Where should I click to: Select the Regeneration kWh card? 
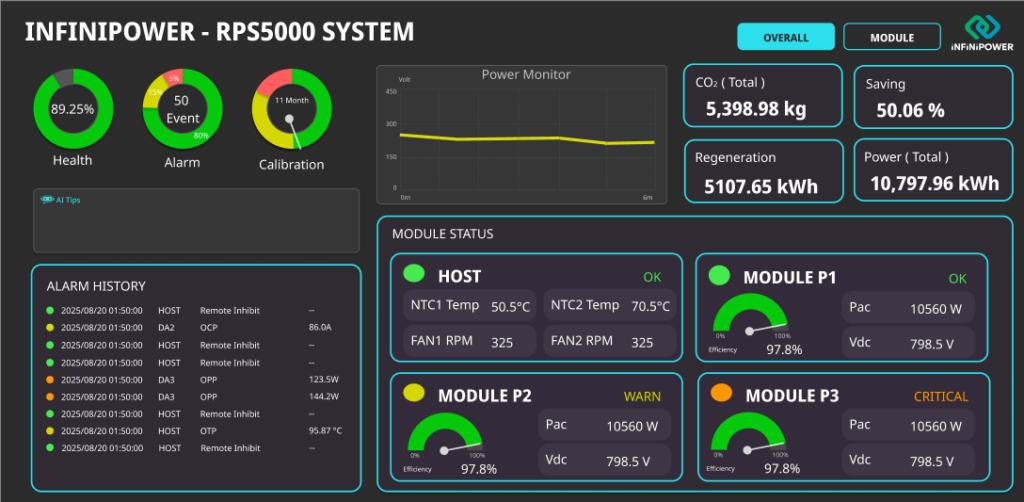tap(762, 172)
